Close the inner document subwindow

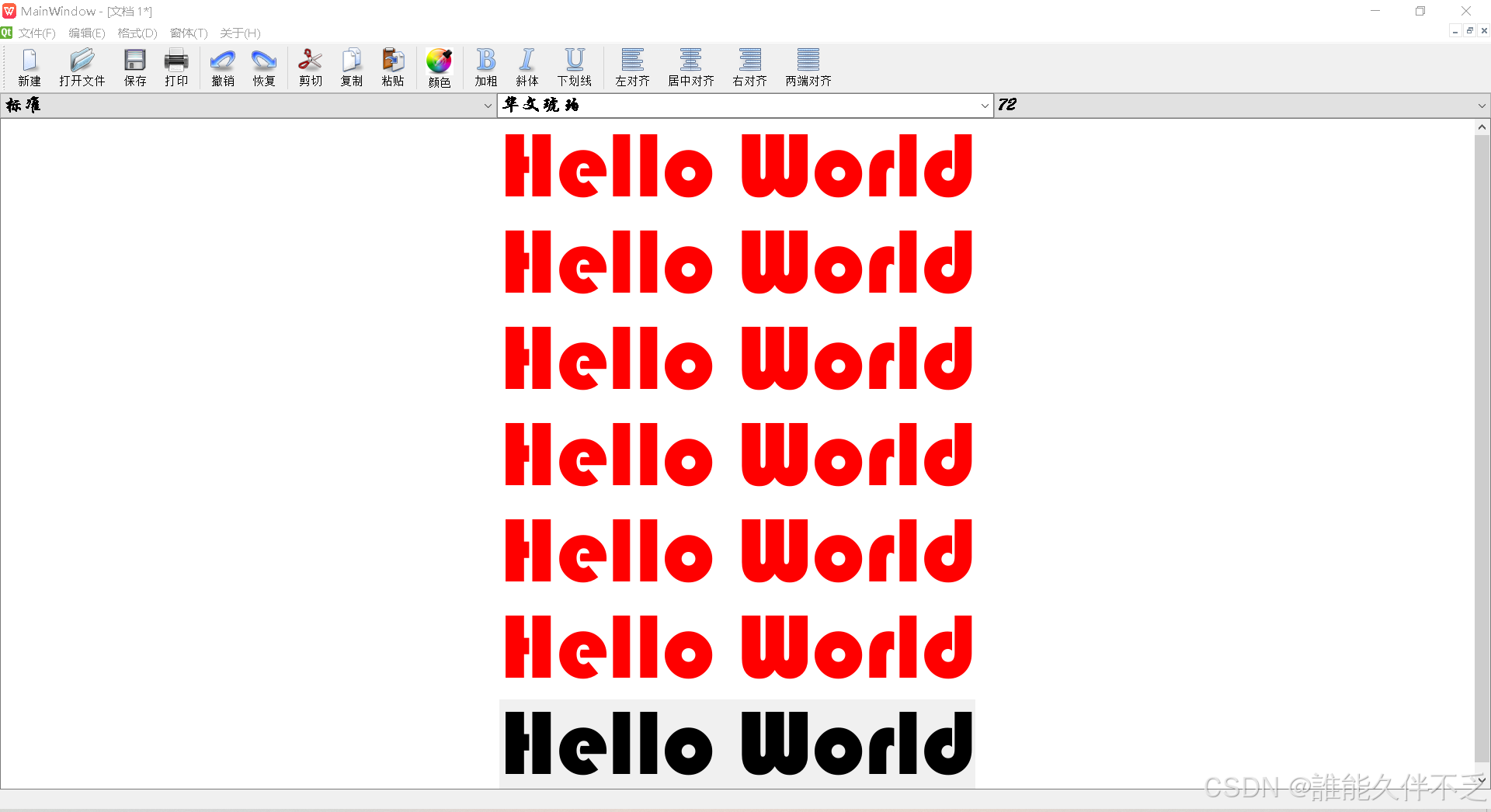tap(1483, 31)
